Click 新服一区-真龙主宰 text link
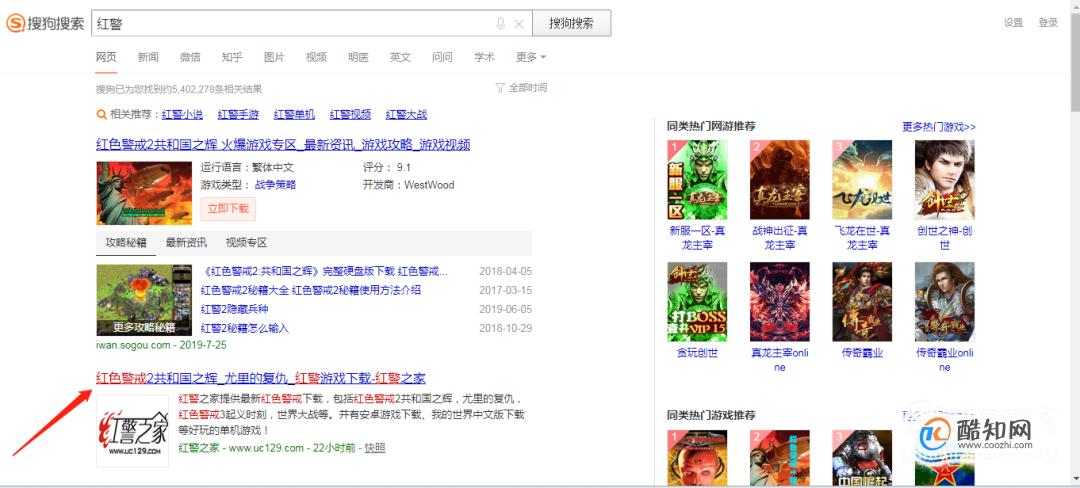Viewport: 1080px width, 488px height. (x=697, y=237)
